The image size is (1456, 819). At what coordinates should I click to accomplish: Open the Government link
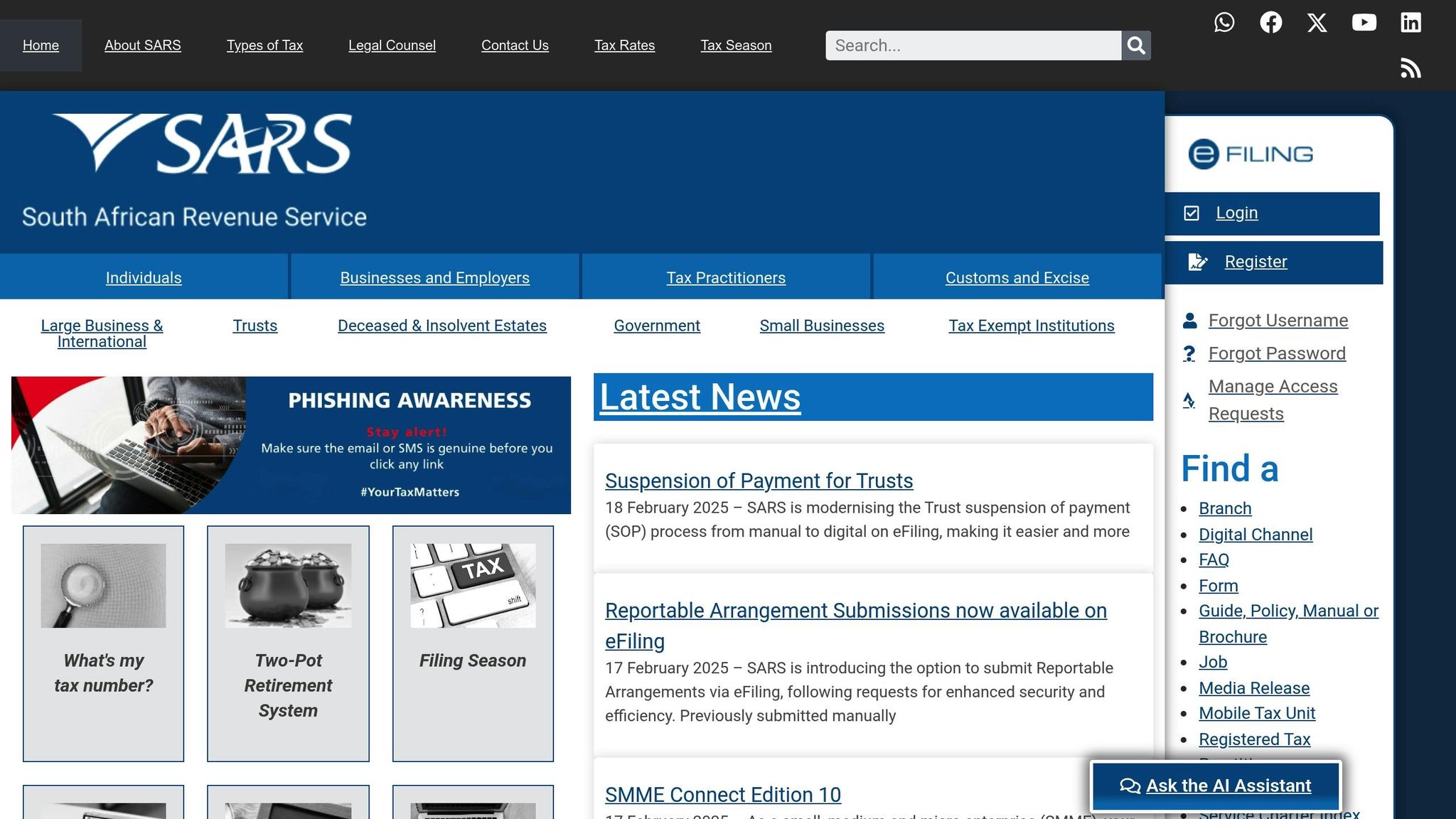tap(657, 326)
